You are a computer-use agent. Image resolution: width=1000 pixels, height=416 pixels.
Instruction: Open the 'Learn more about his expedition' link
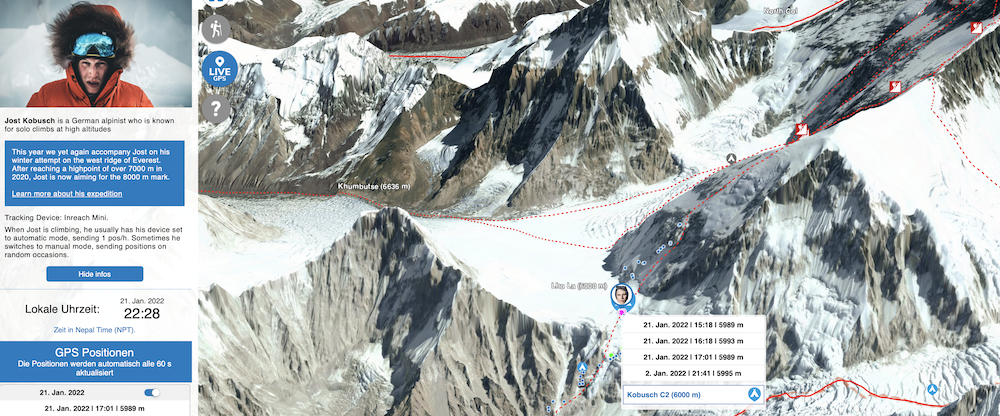click(x=67, y=193)
